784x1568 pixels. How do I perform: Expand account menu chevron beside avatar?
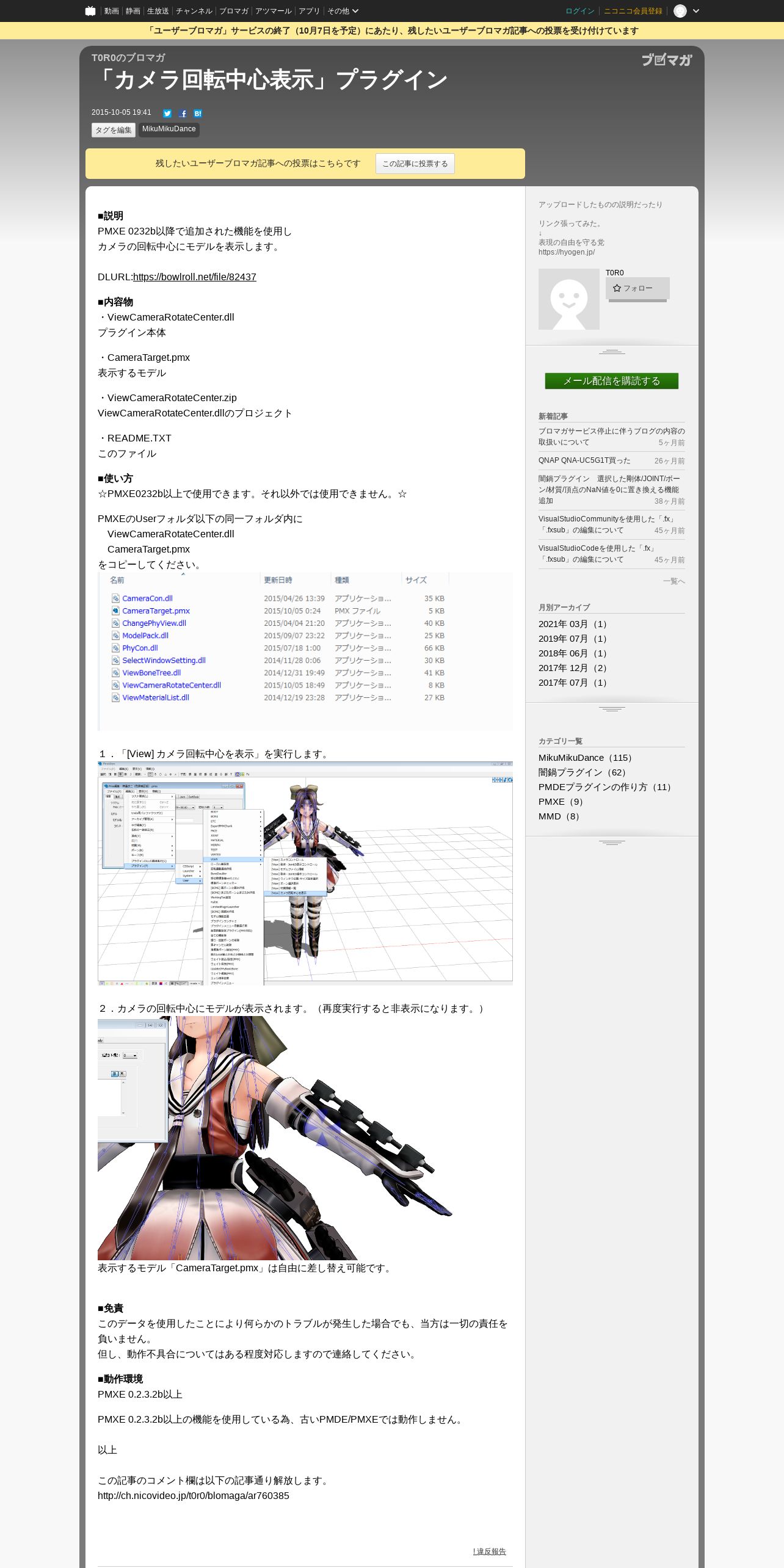[696, 11]
